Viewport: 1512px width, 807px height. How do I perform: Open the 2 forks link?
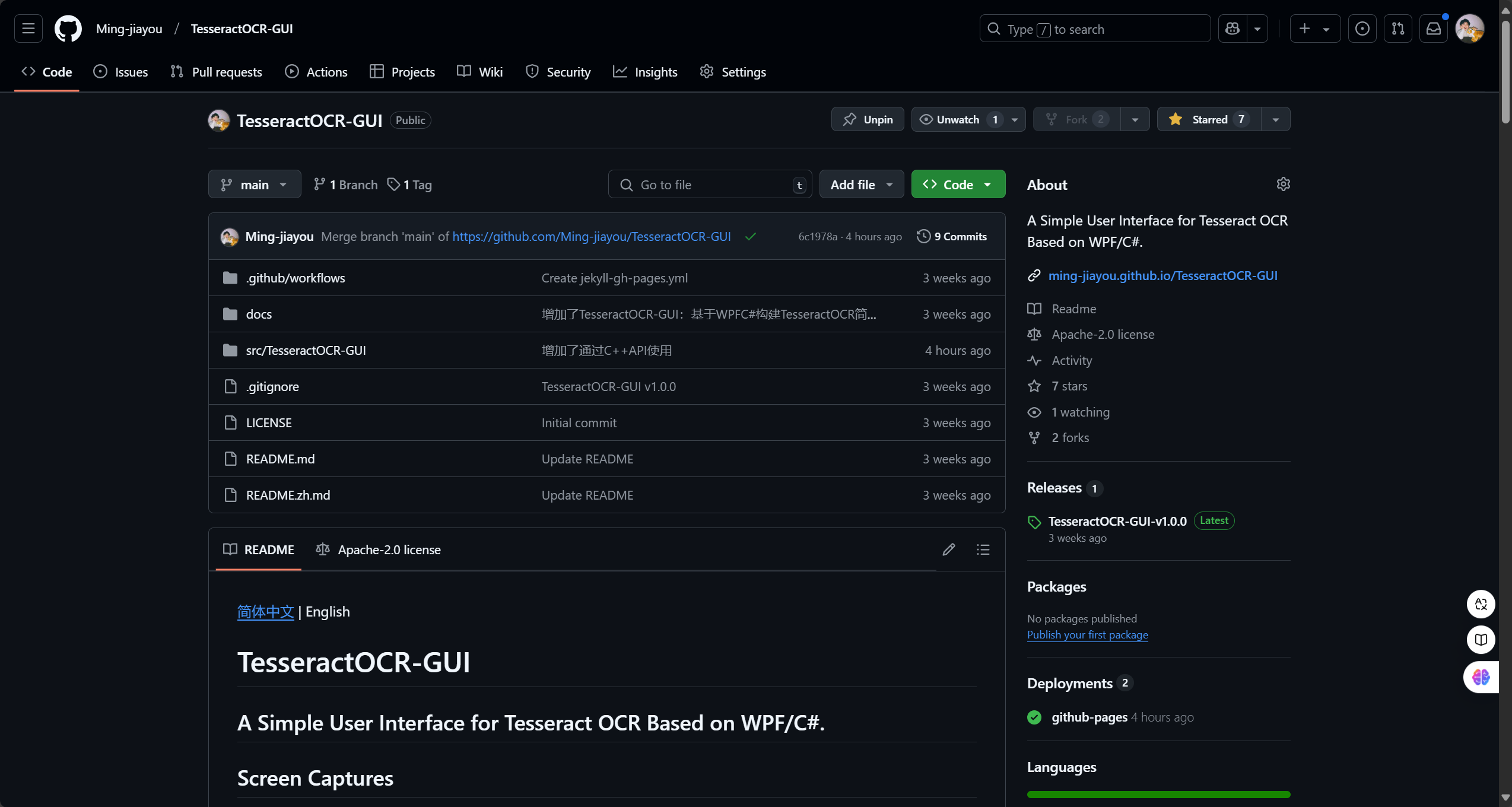[x=1070, y=437]
